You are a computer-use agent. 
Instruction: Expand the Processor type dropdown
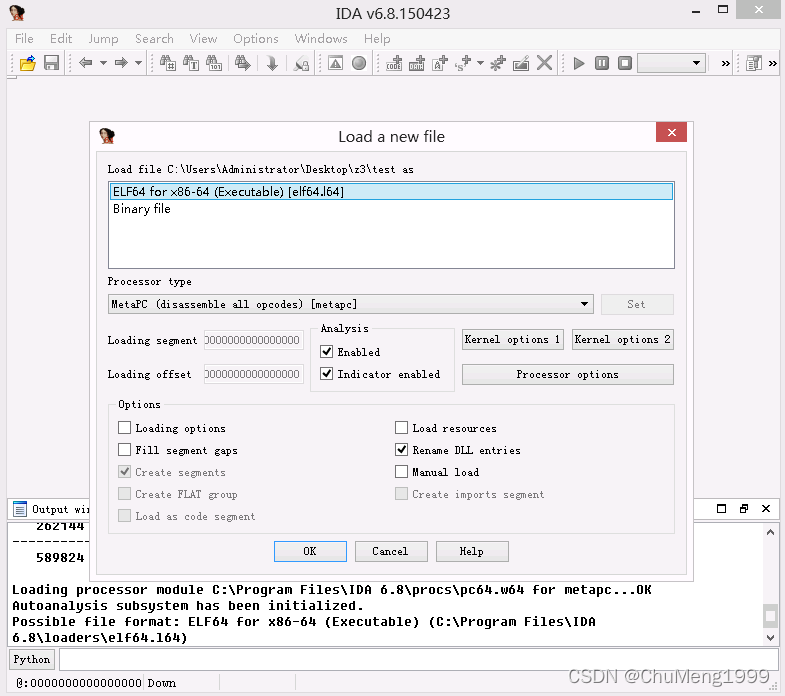click(x=584, y=304)
